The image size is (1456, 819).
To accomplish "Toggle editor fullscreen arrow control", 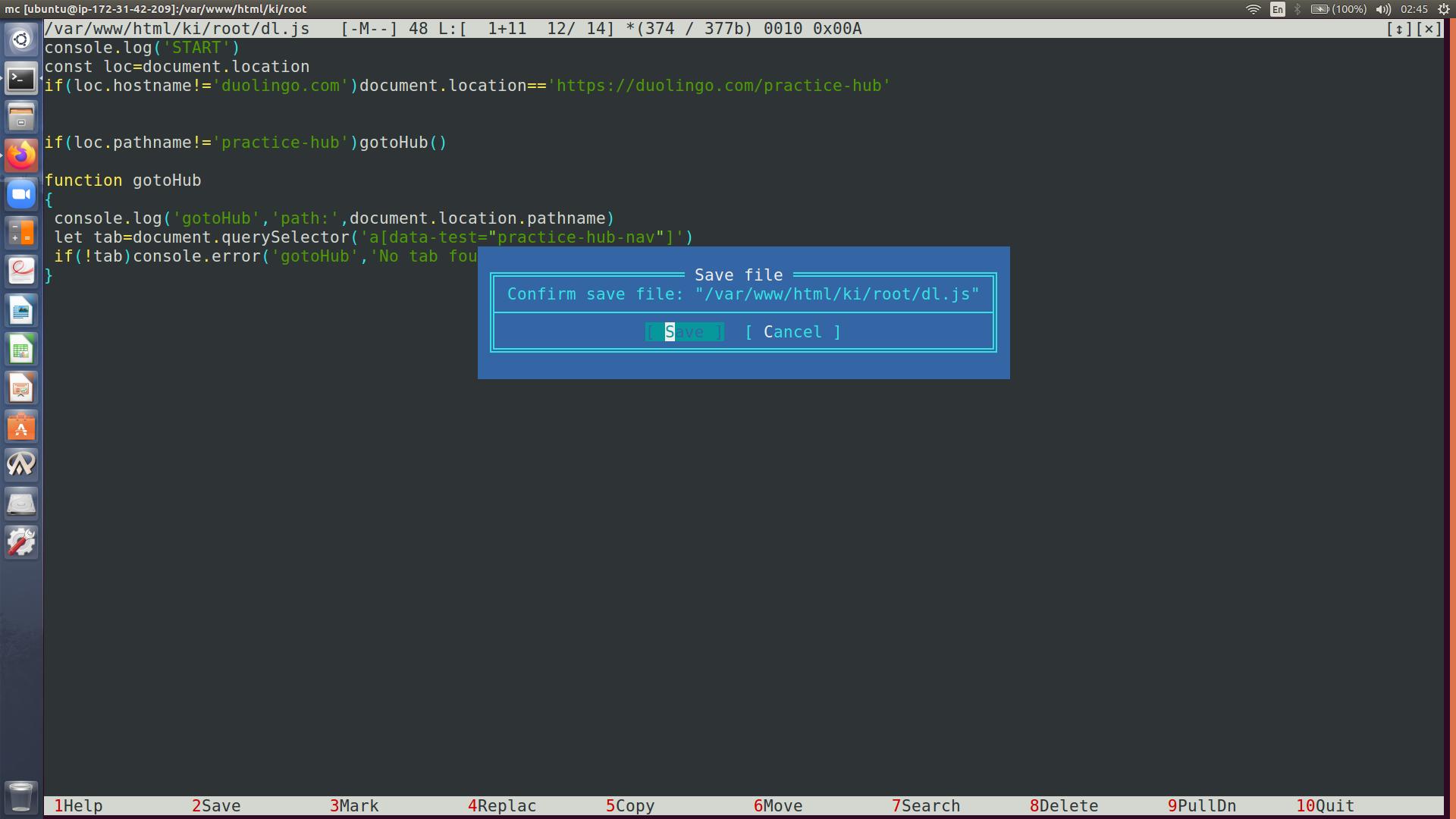I will (1399, 29).
